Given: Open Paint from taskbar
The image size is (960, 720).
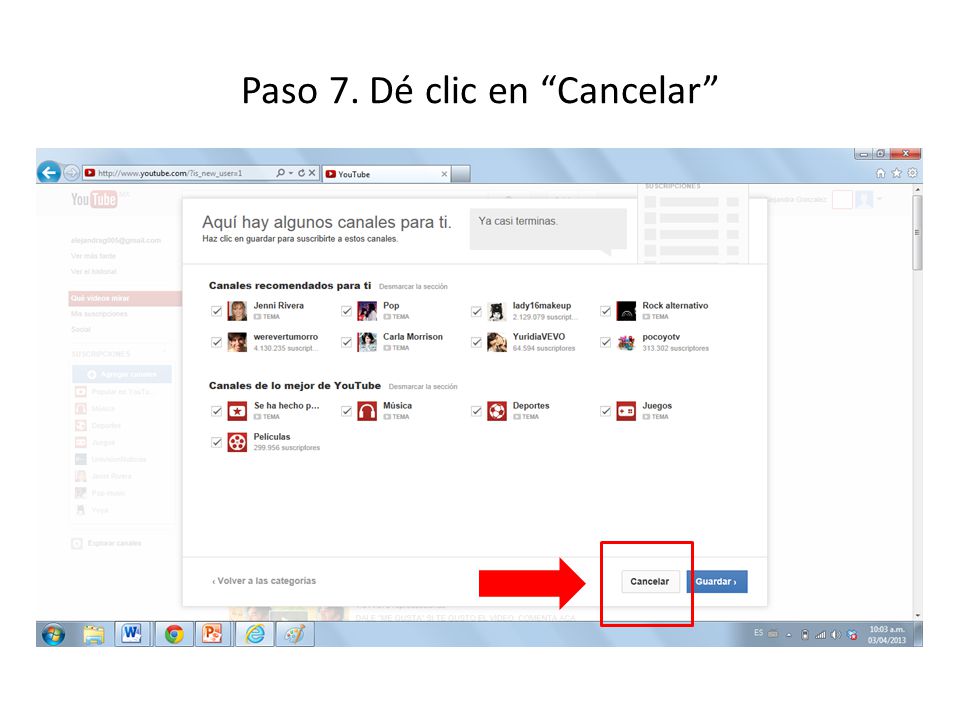Looking at the screenshot, I should (x=294, y=634).
